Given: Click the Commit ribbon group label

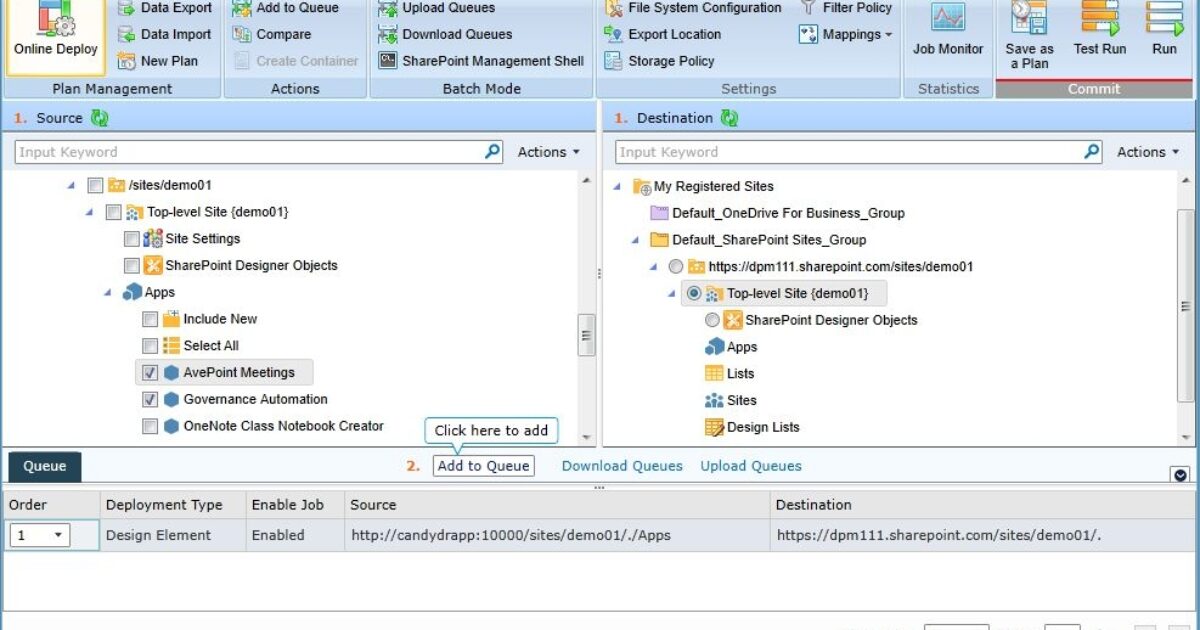Looking at the screenshot, I should (1094, 88).
